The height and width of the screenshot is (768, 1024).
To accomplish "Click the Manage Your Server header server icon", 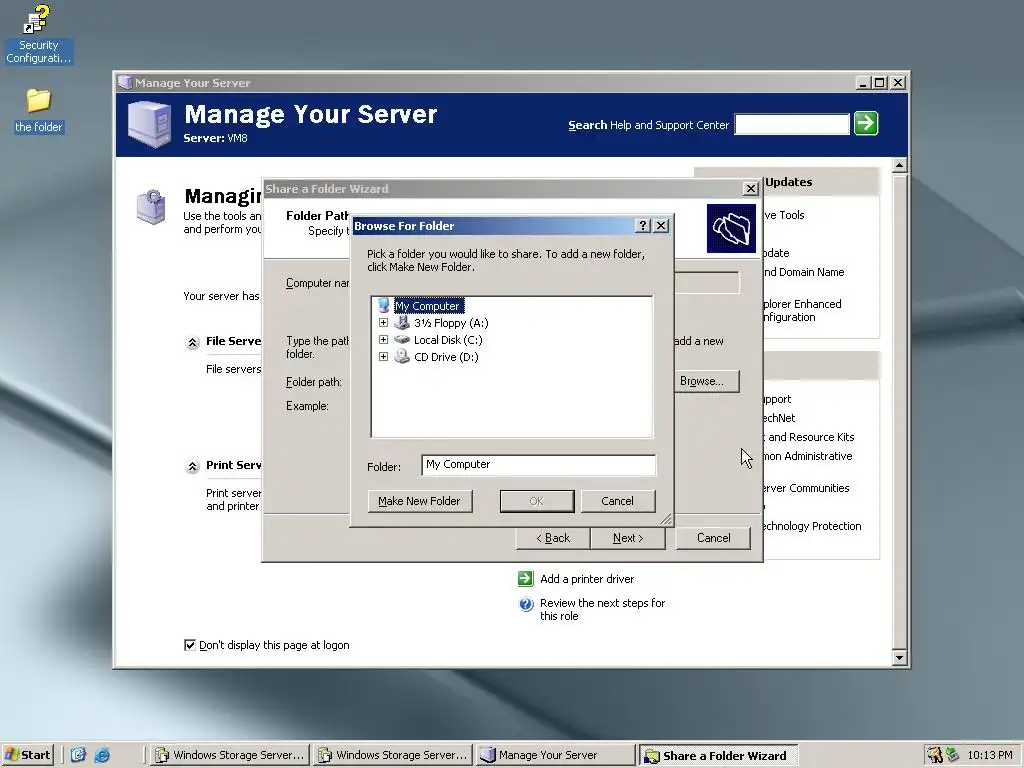I will (150, 124).
